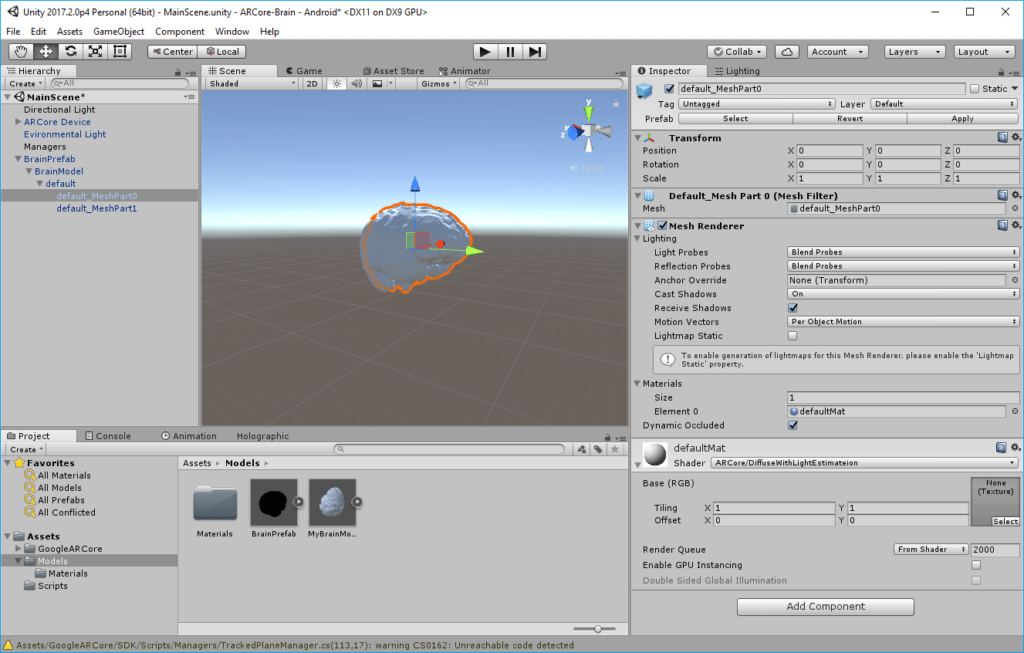Image resolution: width=1024 pixels, height=653 pixels.
Task: Click the Add Component button
Action: (x=825, y=606)
